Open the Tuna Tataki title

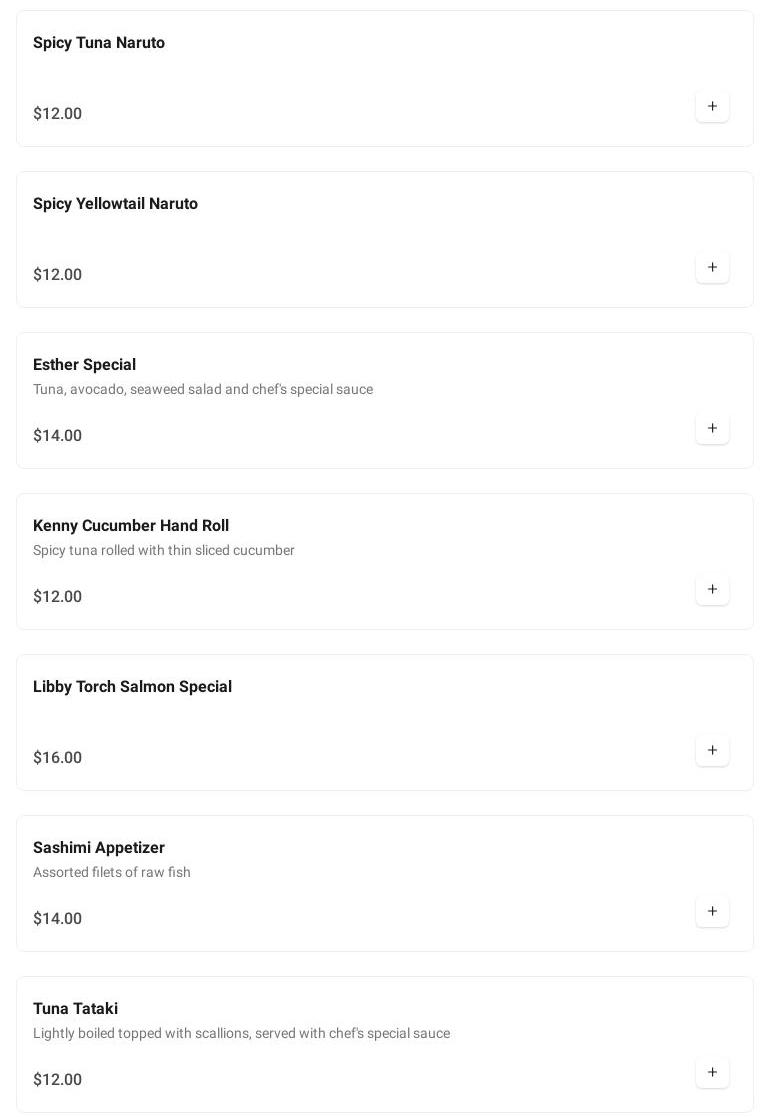point(76,1009)
